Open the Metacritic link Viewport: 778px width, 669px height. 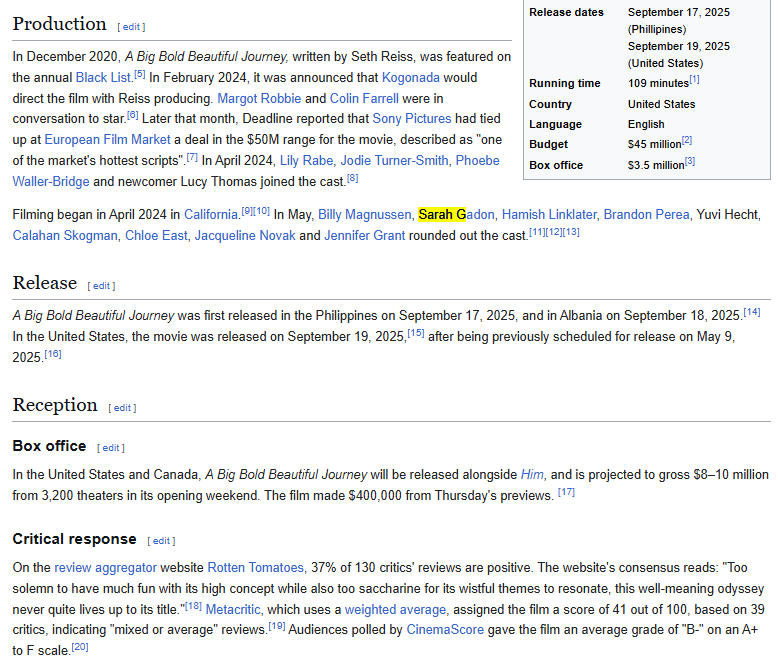(233, 609)
